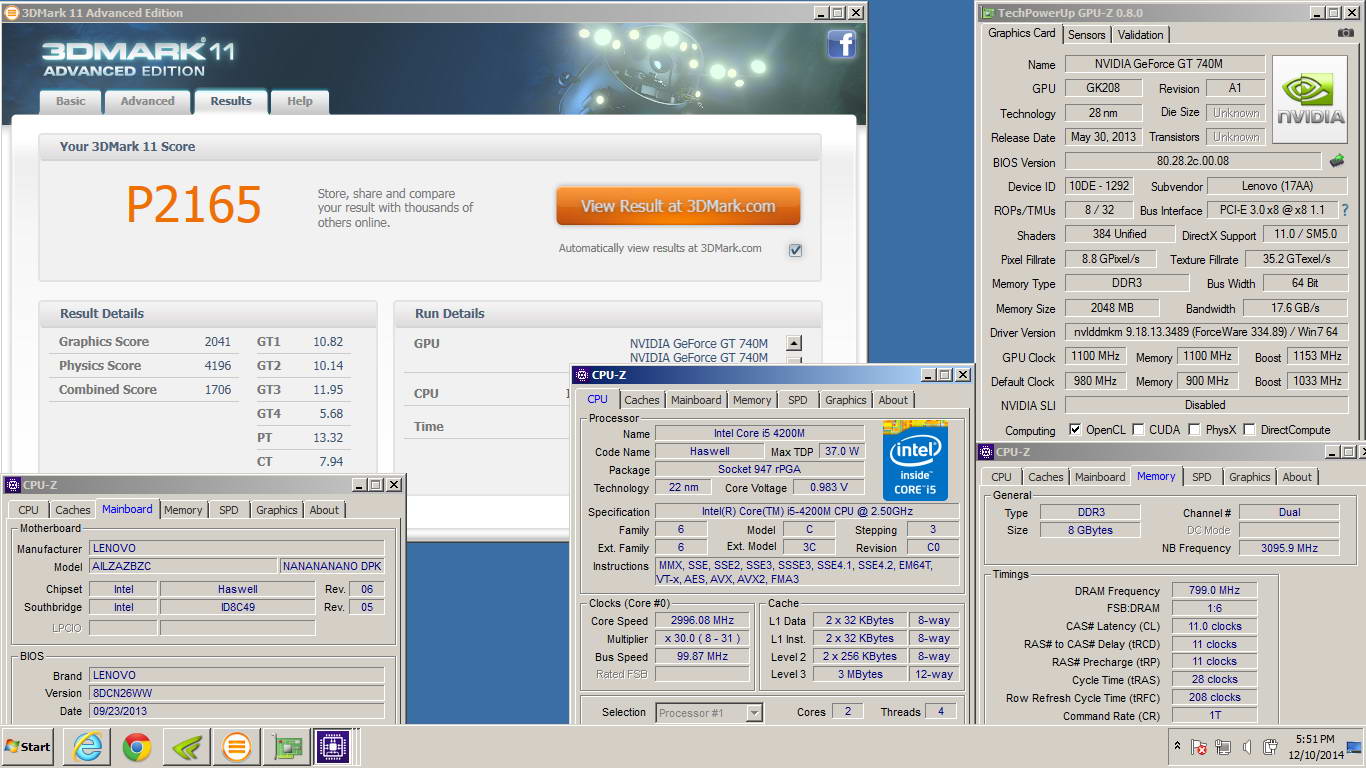Open the Validation tab in GPU-Z

click(1141, 34)
